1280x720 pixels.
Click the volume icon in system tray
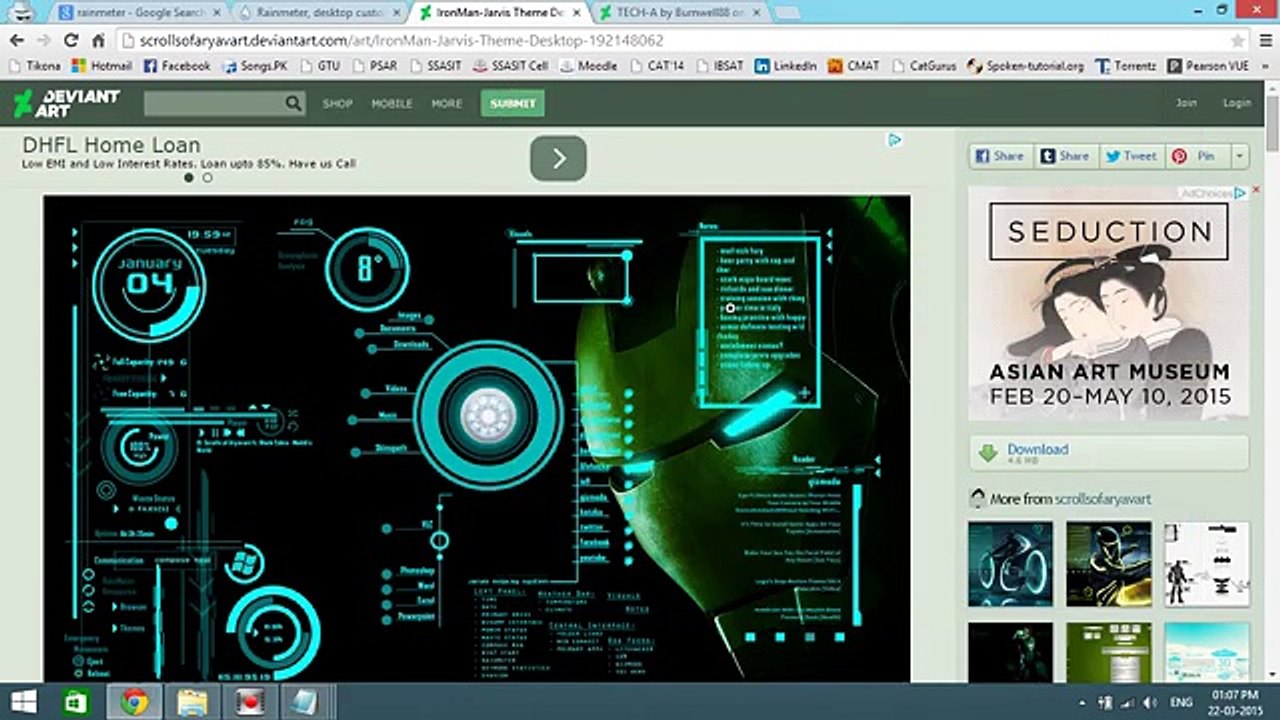click(x=1150, y=703)
